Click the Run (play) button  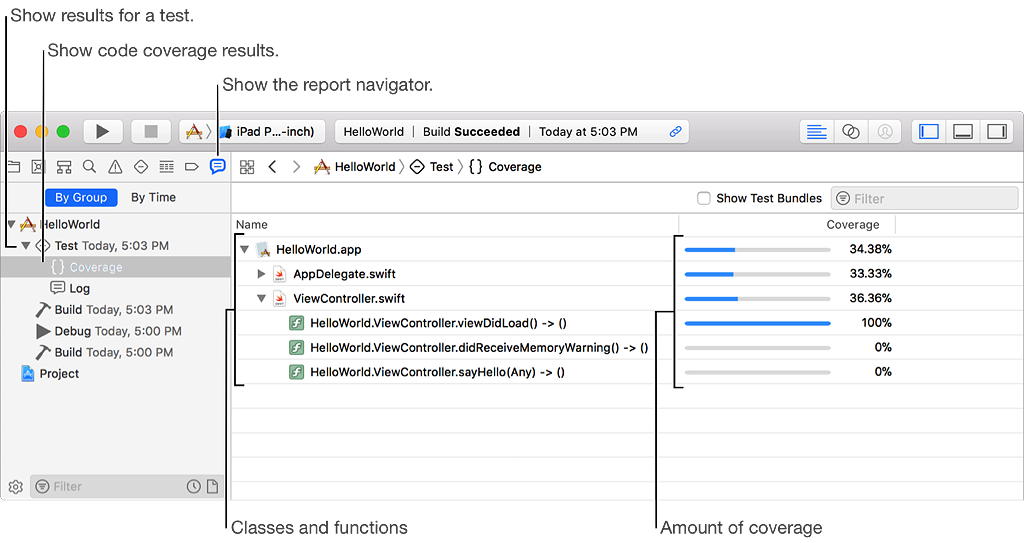click(103, 131)
